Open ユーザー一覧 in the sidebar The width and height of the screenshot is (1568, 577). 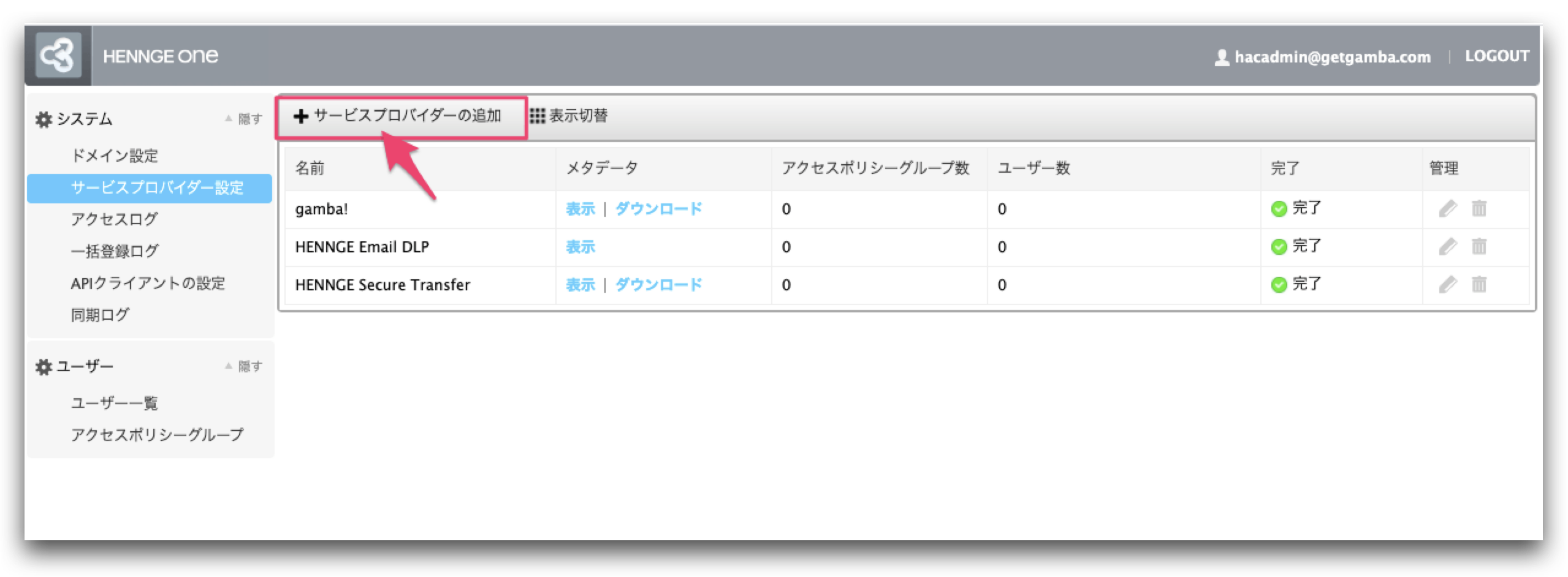(115, 403)
